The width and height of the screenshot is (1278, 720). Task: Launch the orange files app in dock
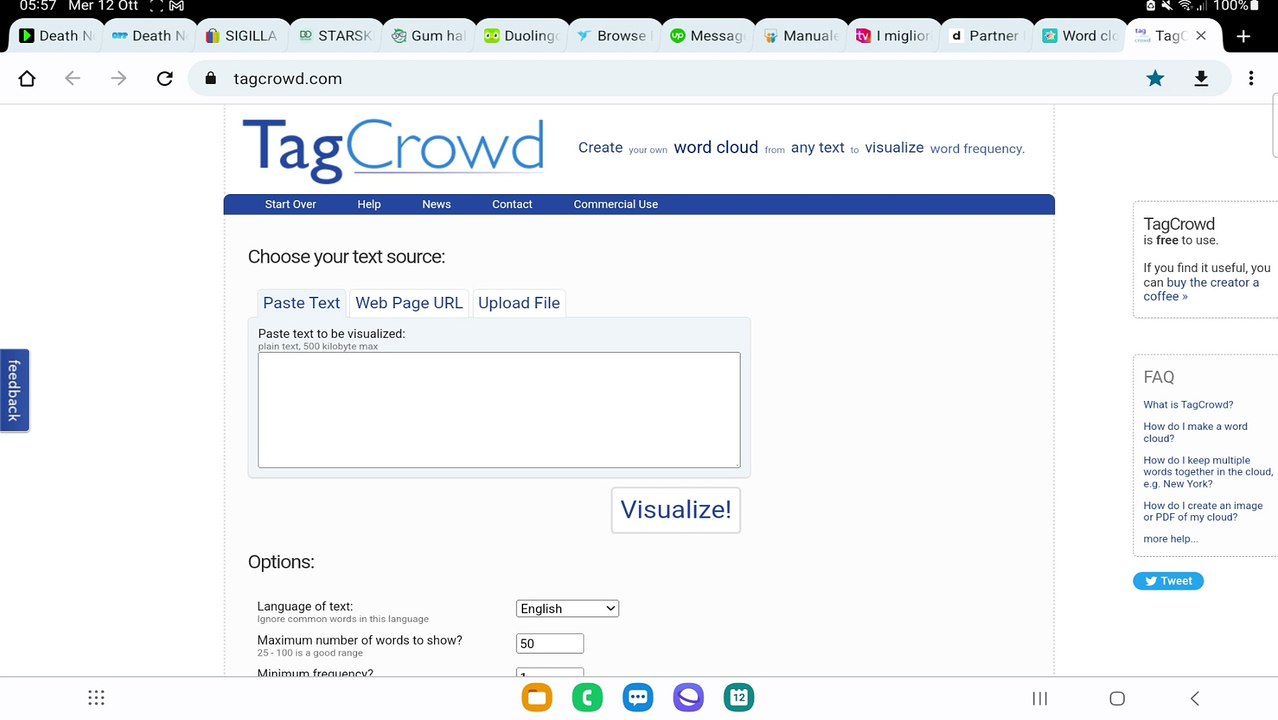[x=537, y=697]
